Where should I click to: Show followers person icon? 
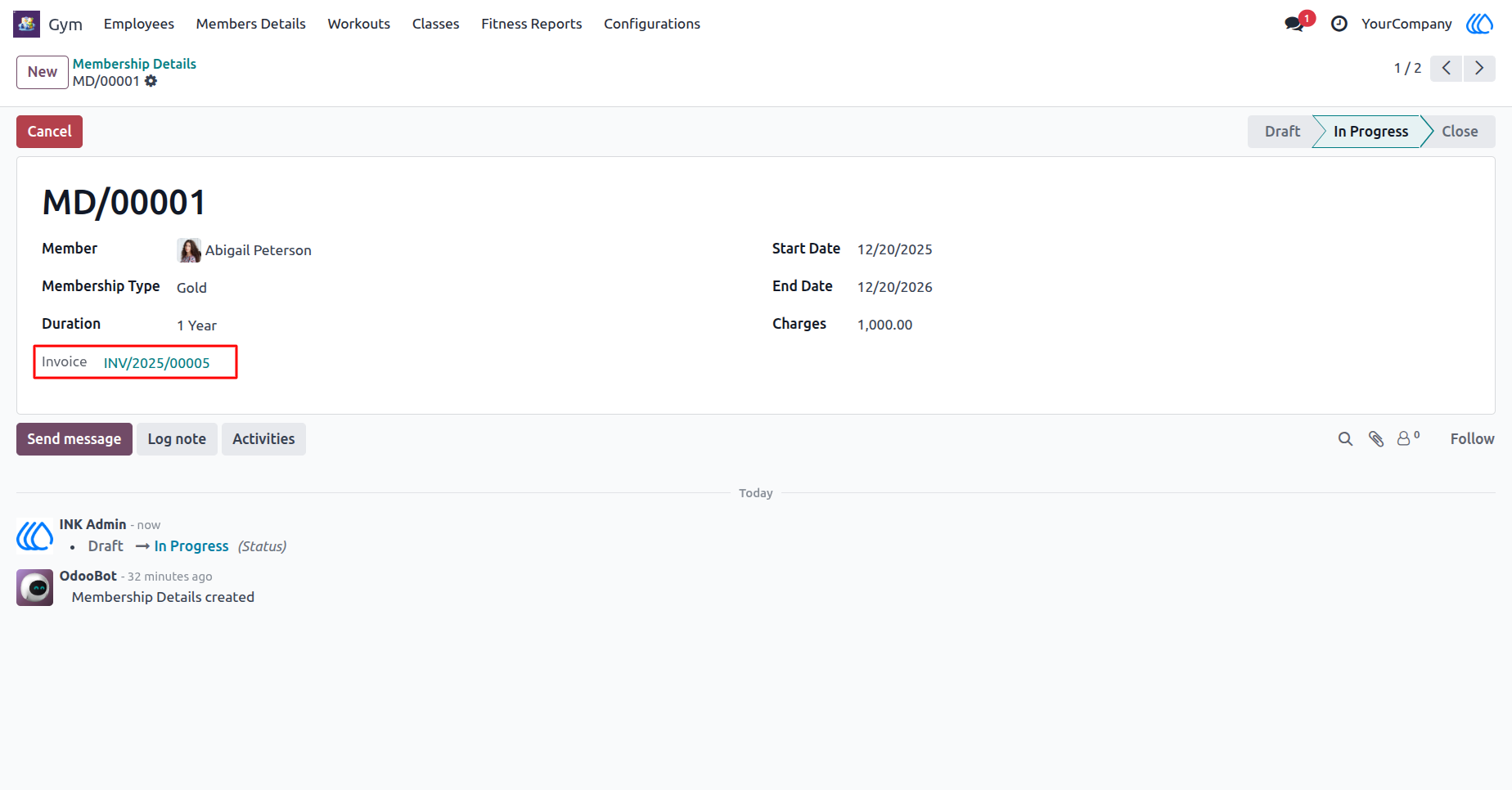pyautogui.click(x=1408, y=438)
